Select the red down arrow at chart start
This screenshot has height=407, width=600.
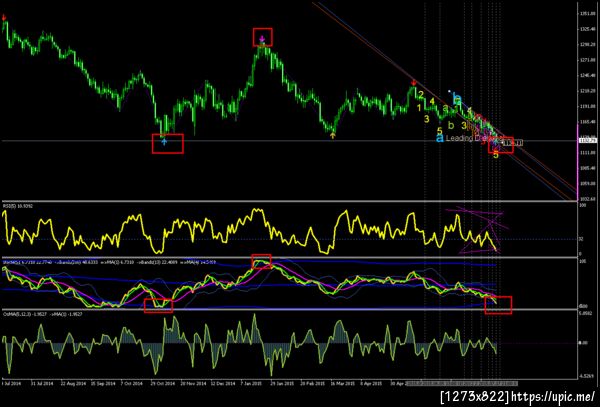click(4, 18)
